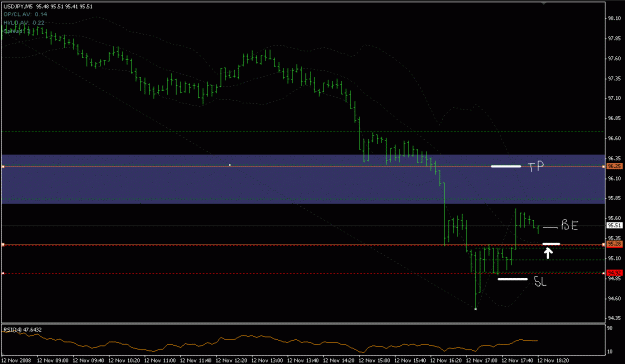
Task: Select the white 95.51 current price tag
Action: tap(614, 226)
